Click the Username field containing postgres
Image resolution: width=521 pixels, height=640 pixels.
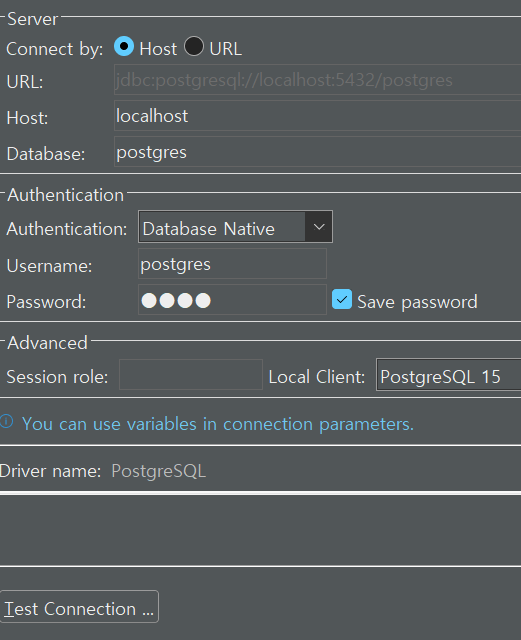pyautogui.click(x=232, y=264)
